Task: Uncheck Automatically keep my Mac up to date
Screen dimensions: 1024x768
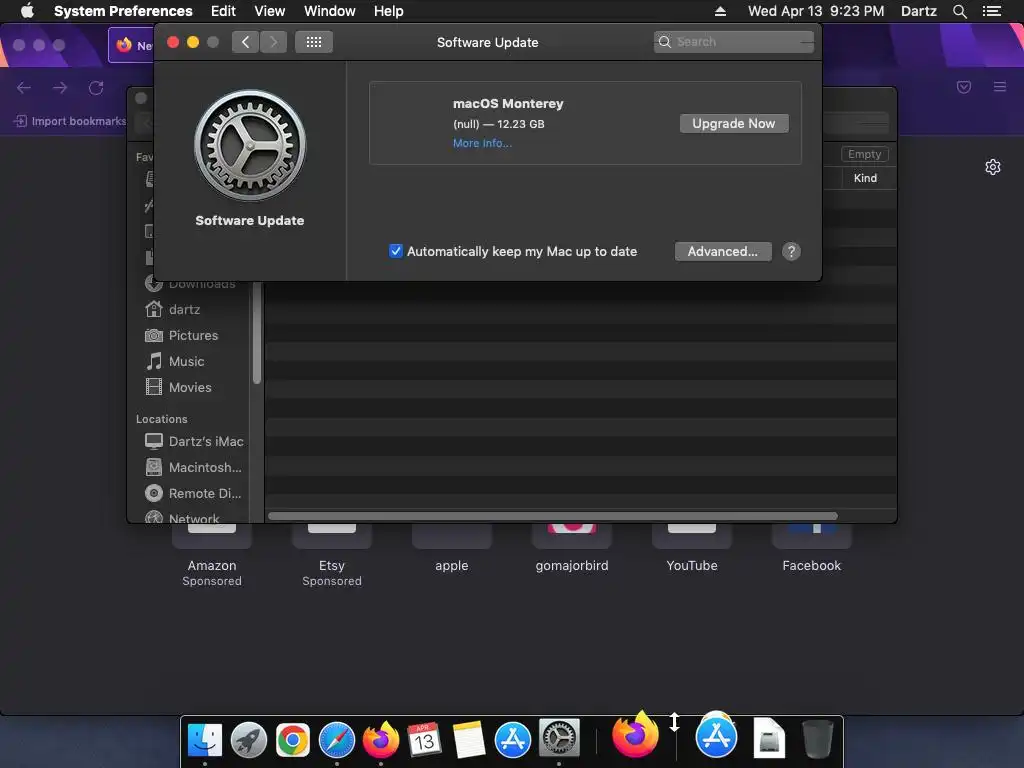Action: tap(396, 251)
